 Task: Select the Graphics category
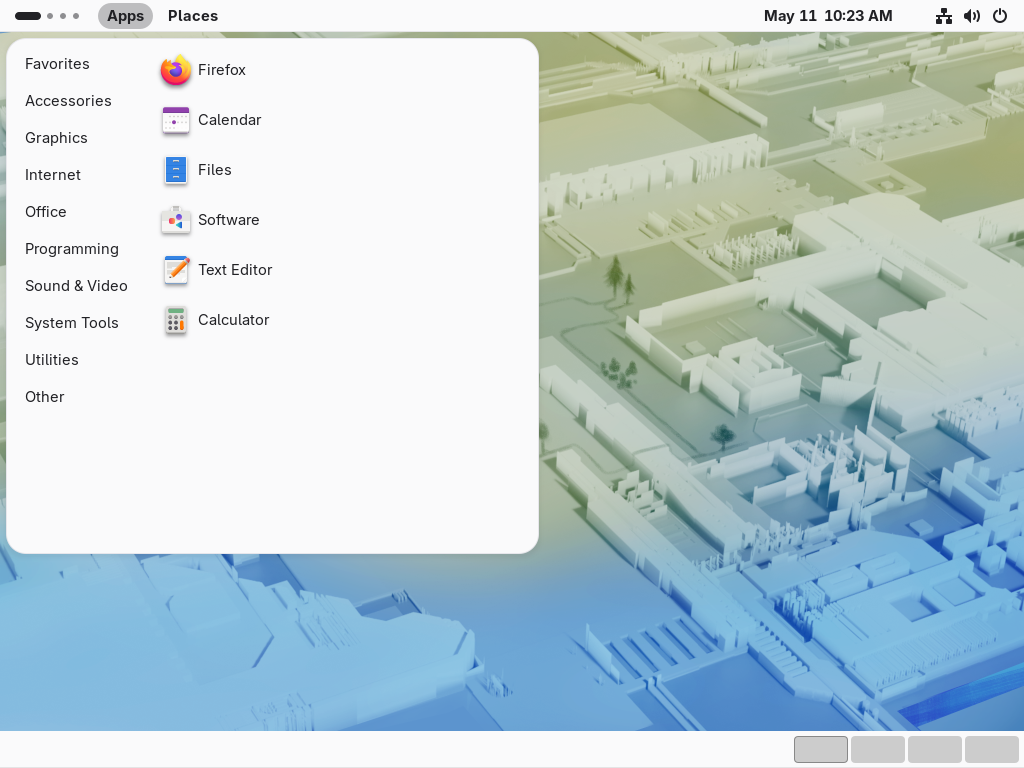click(56, 138)
